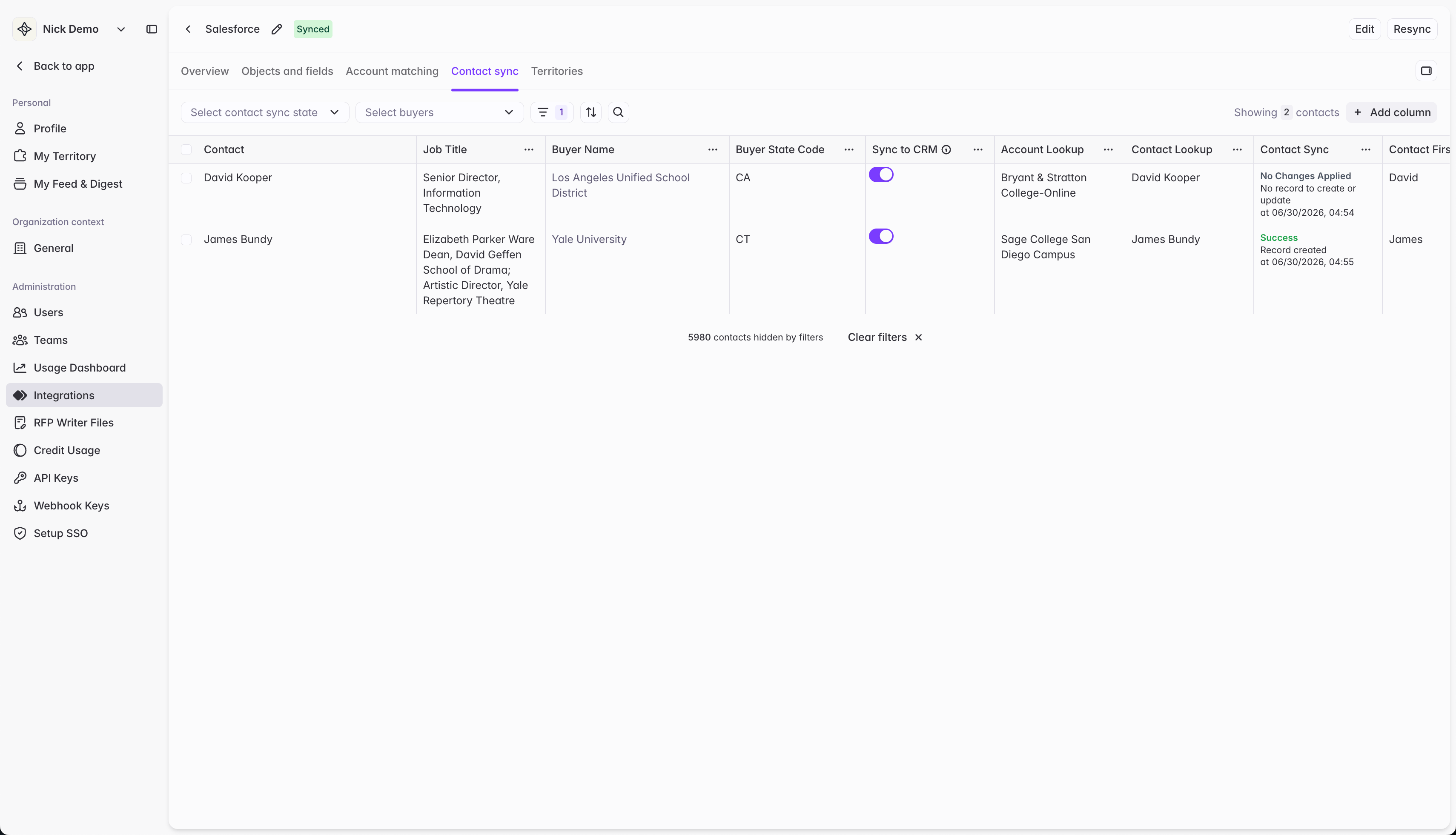The width and height of the screenshot is (1456, 835).
Task: Select the Contact sync tab
Action: (x=484, y=71)
